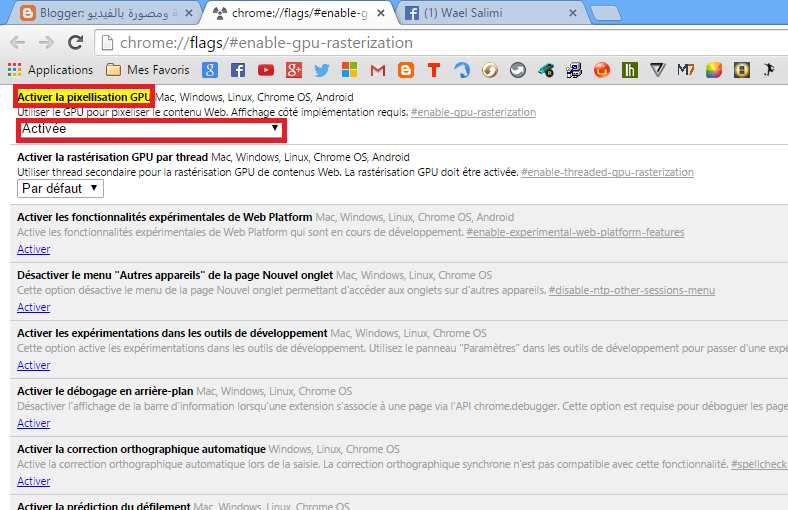
Task: Open the Gmail bookmark icon
Action: (x=378, y=70)
